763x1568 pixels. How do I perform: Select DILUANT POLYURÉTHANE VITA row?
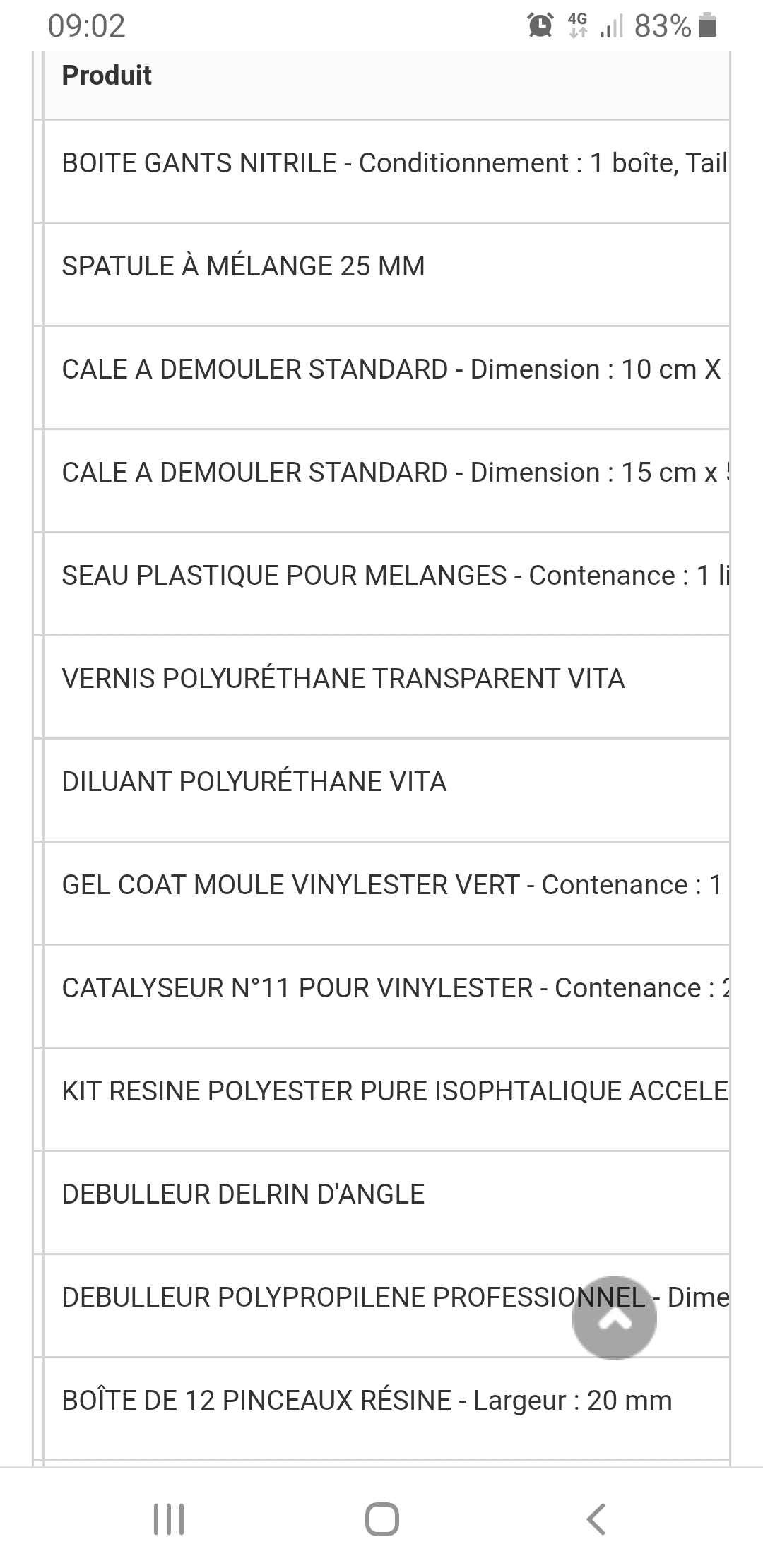click(254, 782)
